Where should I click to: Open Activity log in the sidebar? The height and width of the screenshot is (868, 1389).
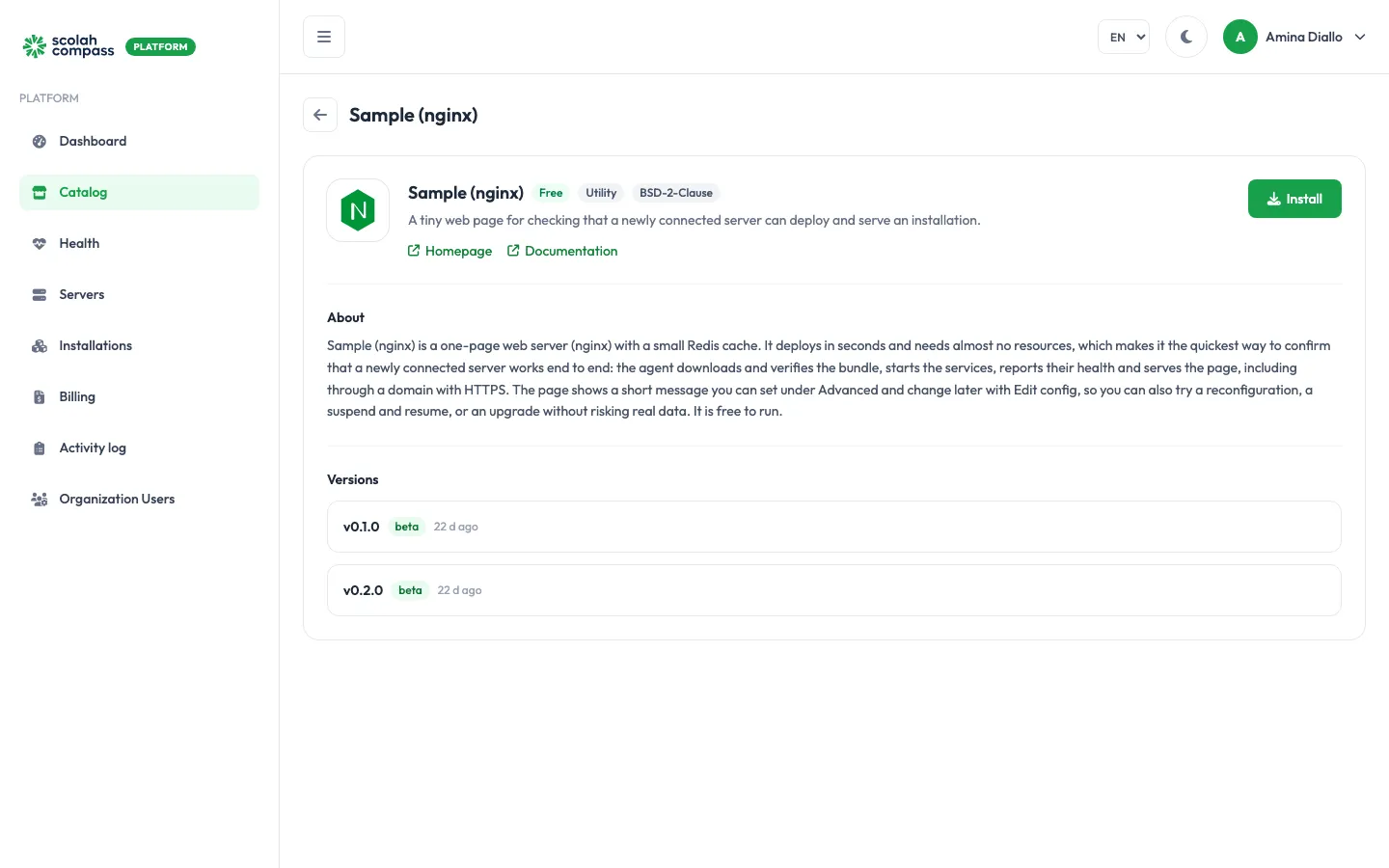pos(139,448)
